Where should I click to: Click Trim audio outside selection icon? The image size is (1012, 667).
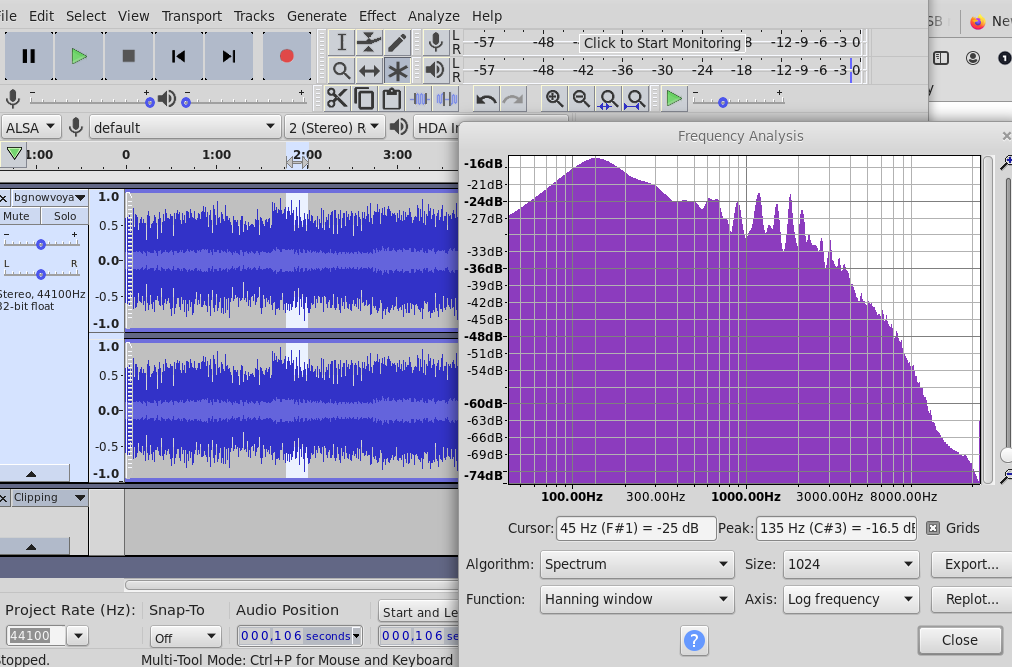point(420,99)
